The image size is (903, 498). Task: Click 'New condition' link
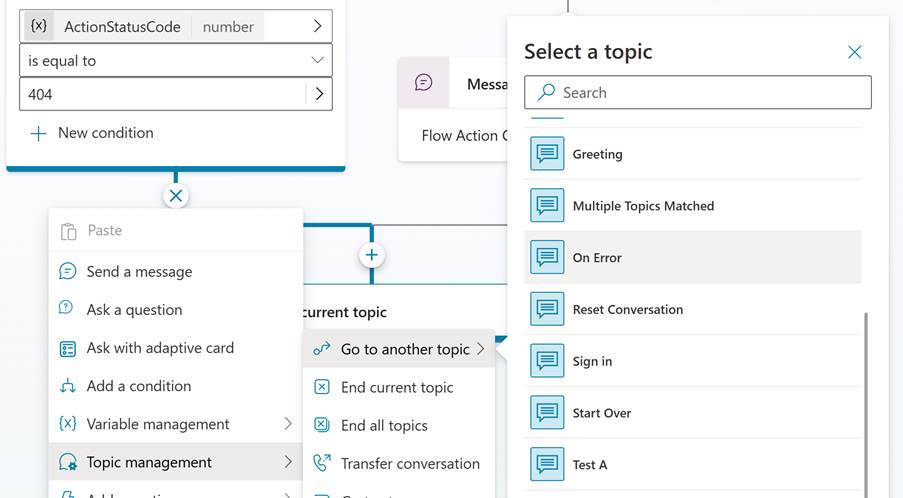coord(105,133)
